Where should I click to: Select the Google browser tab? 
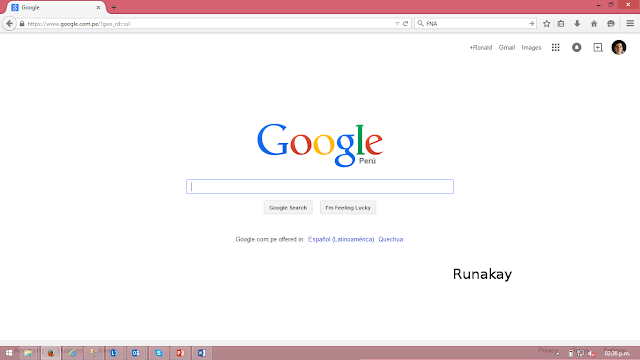pos(56,7)
